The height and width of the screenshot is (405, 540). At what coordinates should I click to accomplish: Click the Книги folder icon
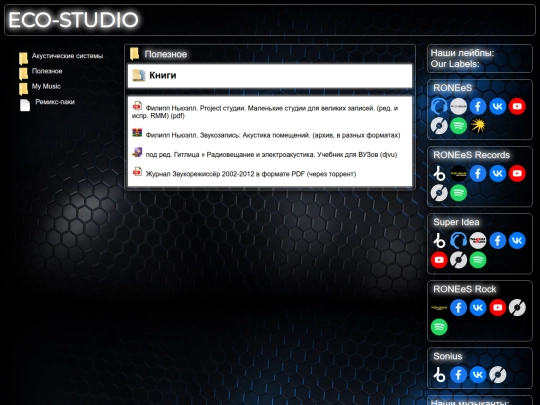pos(139,75)
